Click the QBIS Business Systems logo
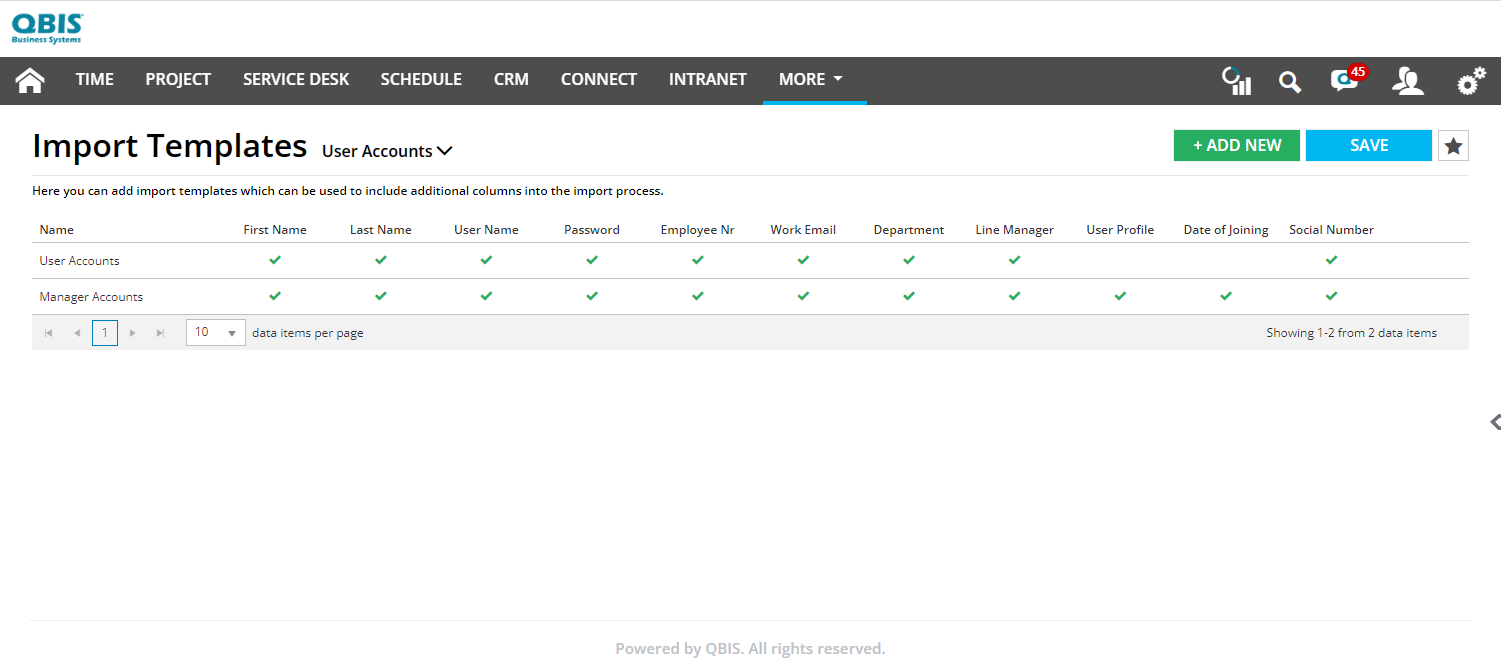This screenshot has width=1501, height=664. 46,27
